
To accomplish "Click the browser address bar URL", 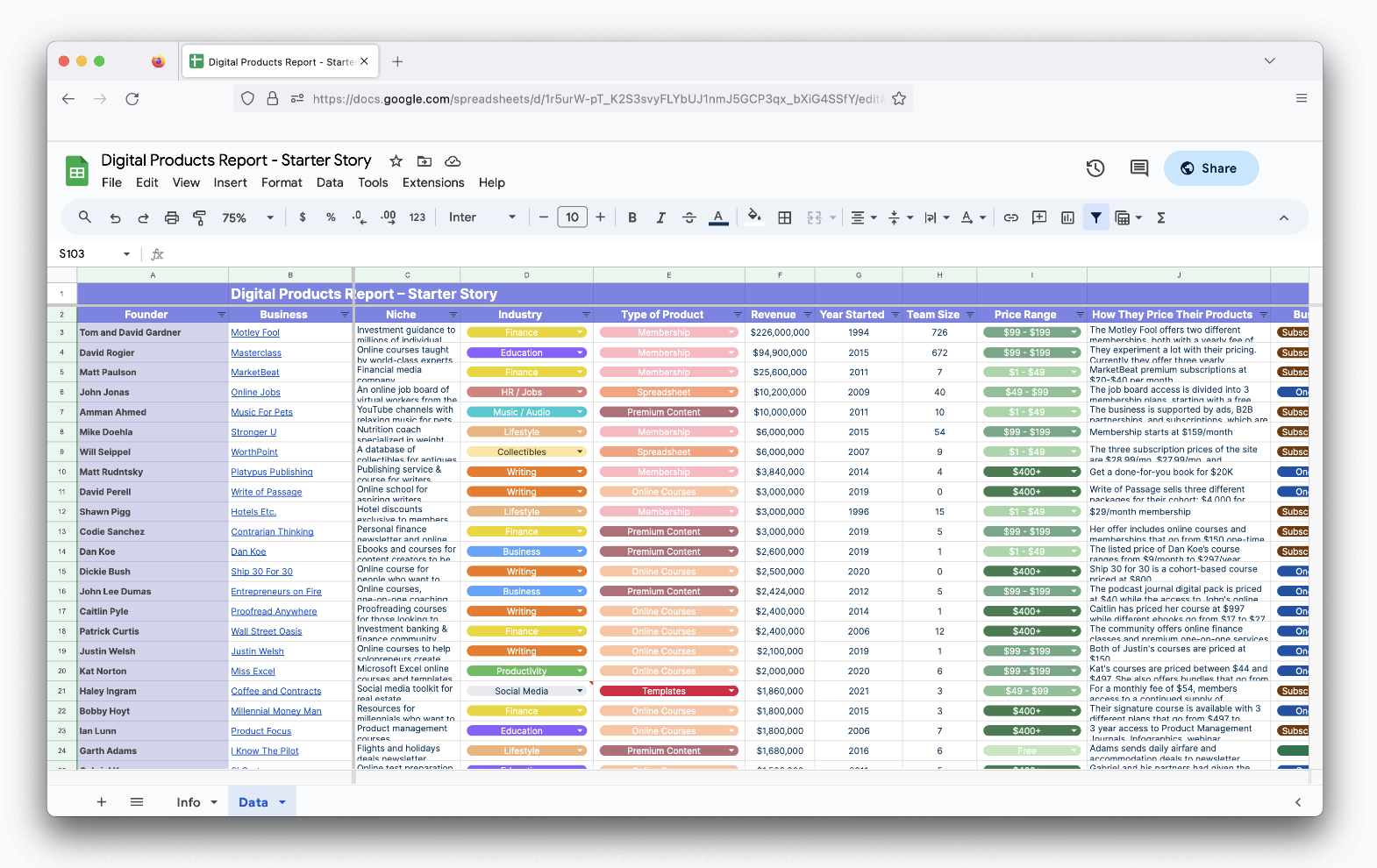I will click(598, 99).
